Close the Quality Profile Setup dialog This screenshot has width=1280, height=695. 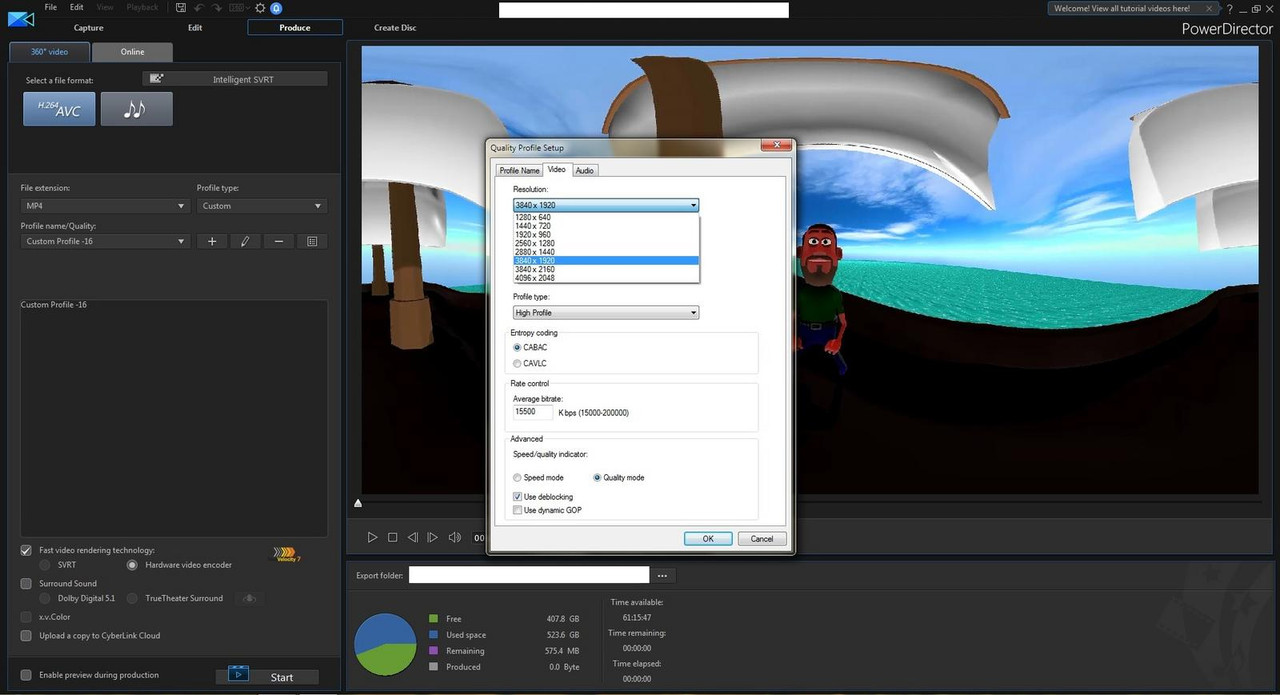[774, 146]
